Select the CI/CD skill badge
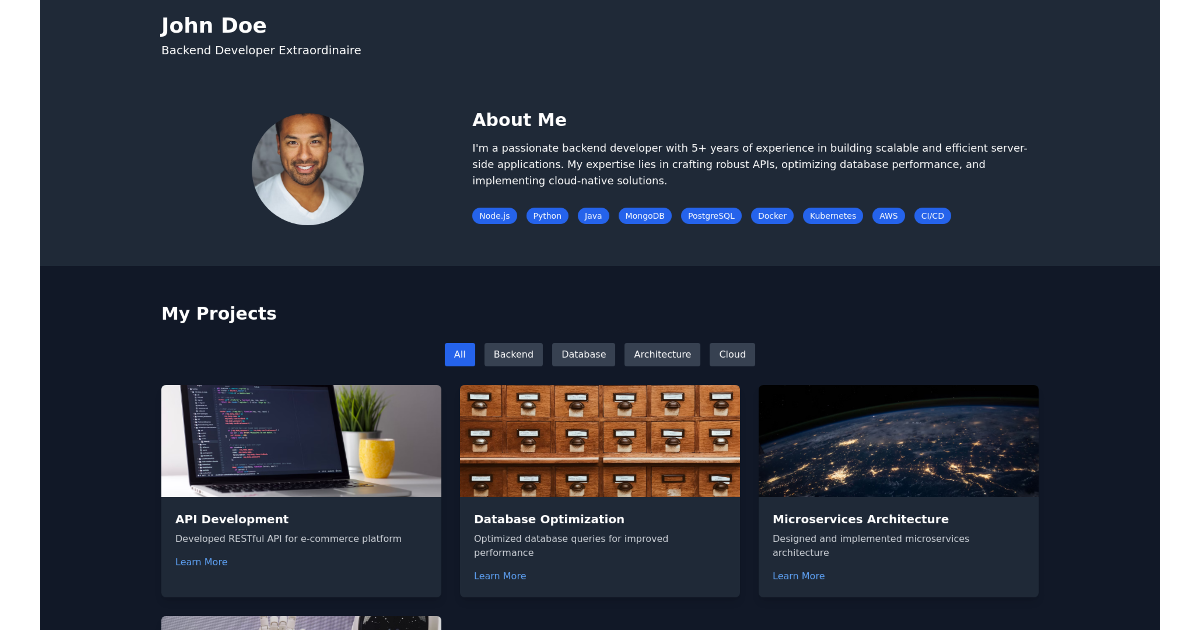Viewport: 1200px width, 630px height. point(932,215)
